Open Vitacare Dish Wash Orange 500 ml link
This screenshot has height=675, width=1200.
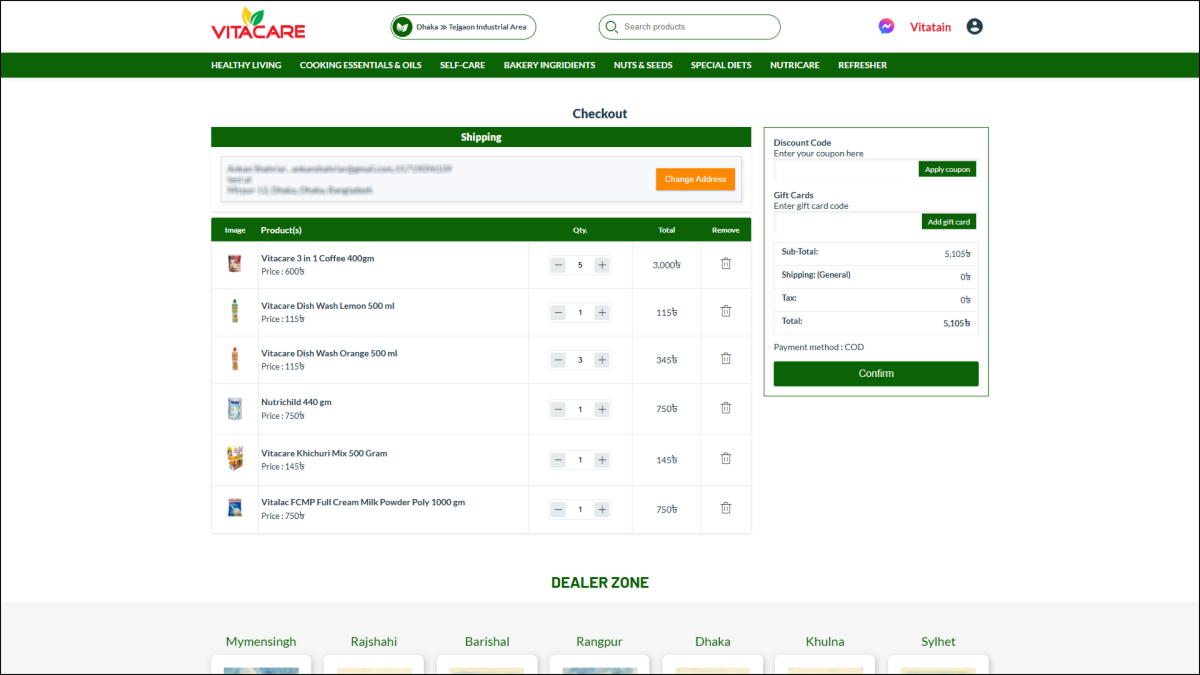[x=329, y=353]
